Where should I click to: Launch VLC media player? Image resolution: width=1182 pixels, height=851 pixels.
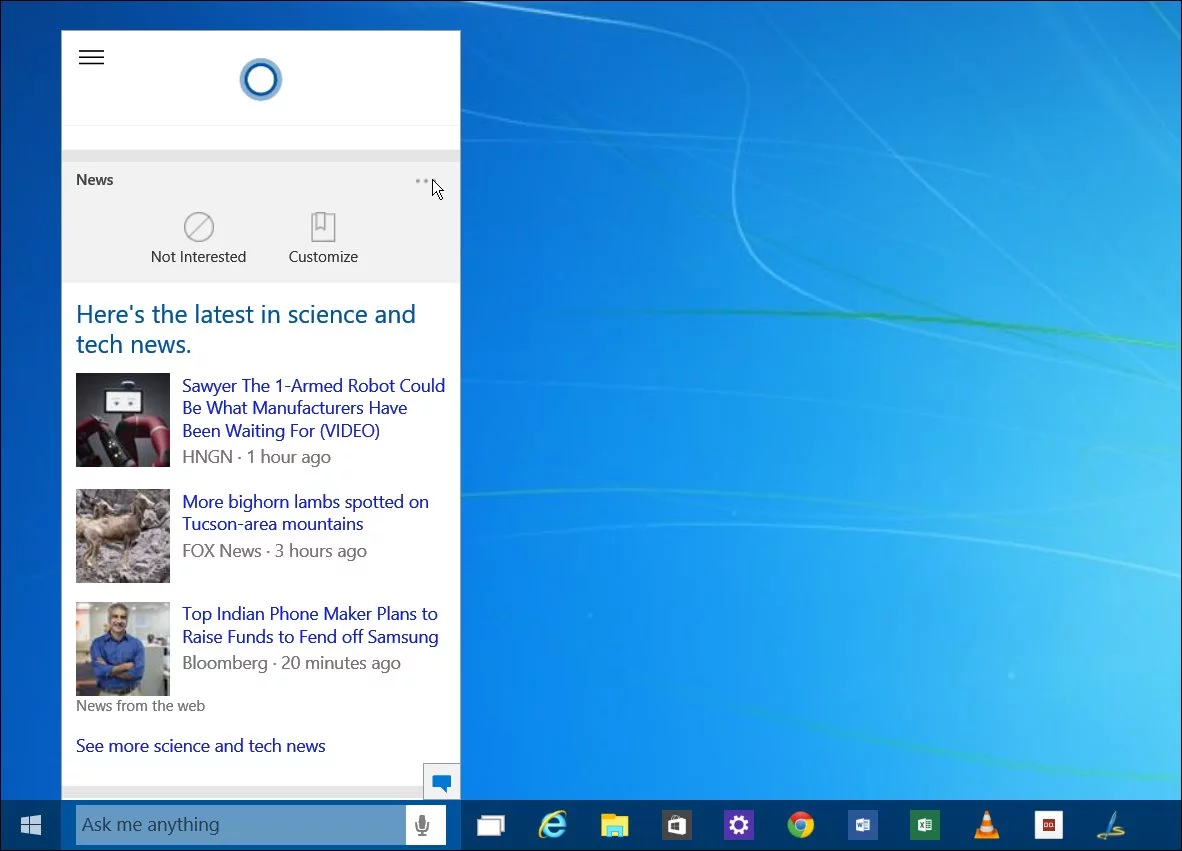tap(987, 825)
